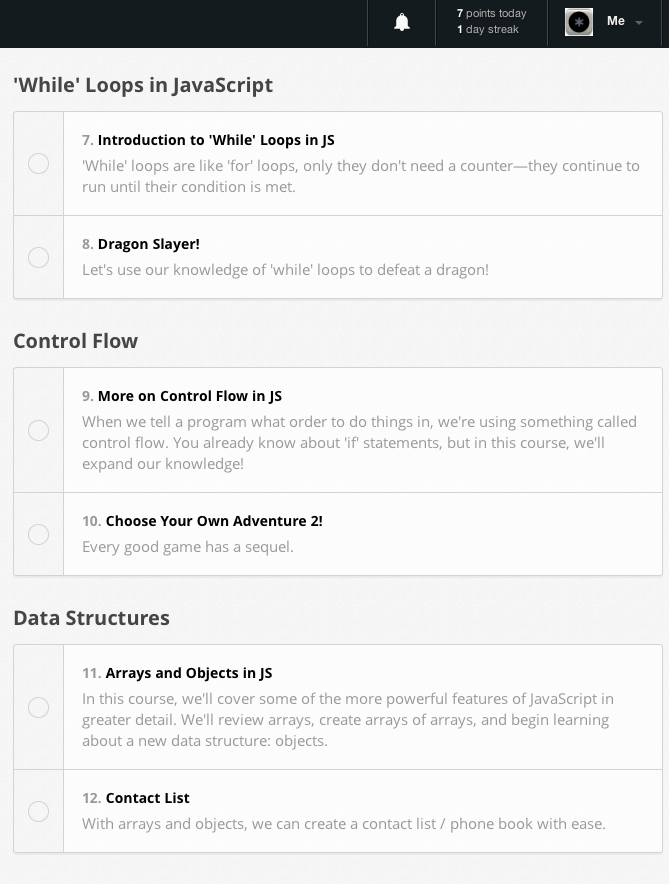Select completion circle for Introduction to 'While' Loops
Image resolution: width=669 pixels, height=884 pixels.
38,163
